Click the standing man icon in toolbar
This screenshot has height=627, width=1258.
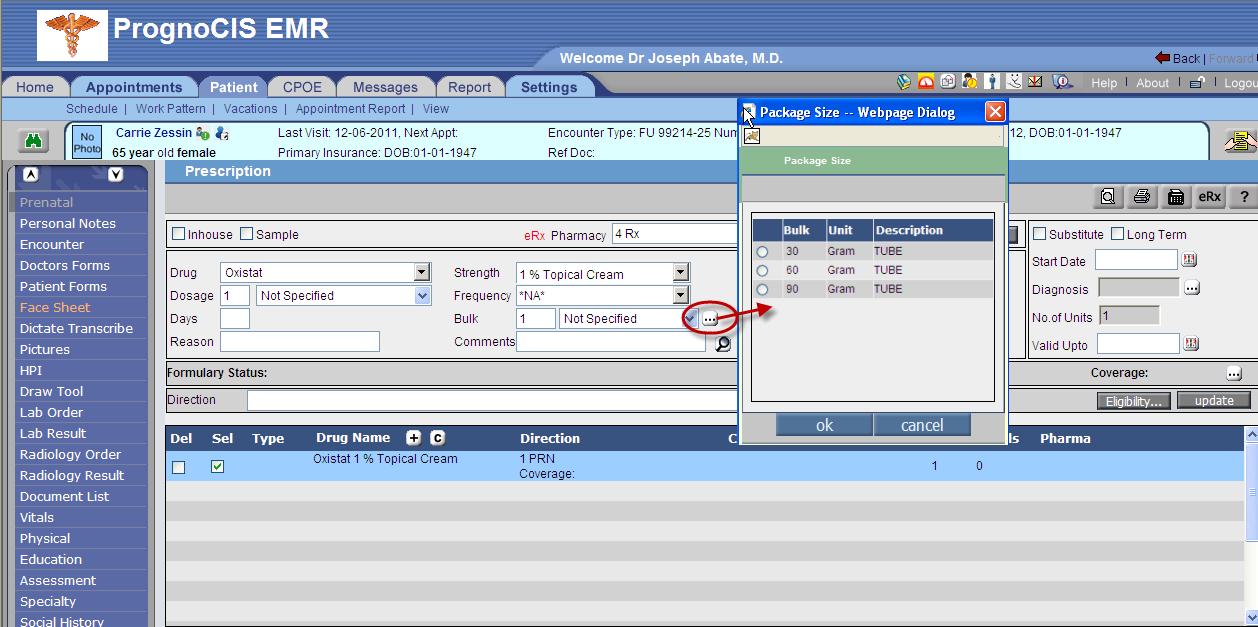[x=992, y=82]
